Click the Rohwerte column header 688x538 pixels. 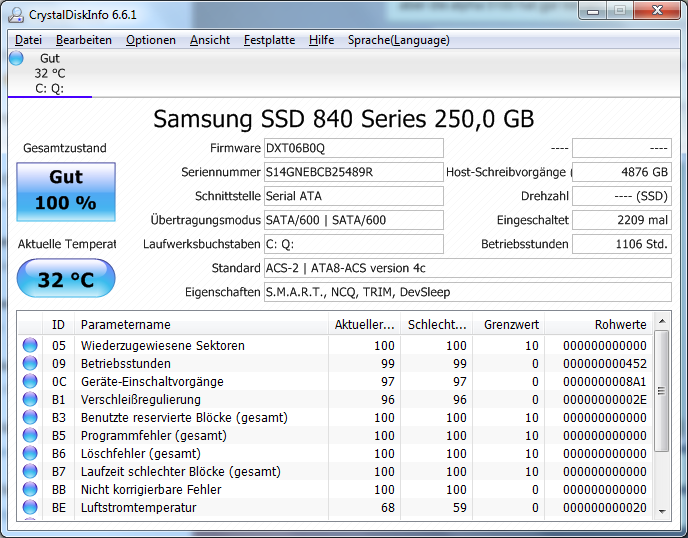(598, 324)
